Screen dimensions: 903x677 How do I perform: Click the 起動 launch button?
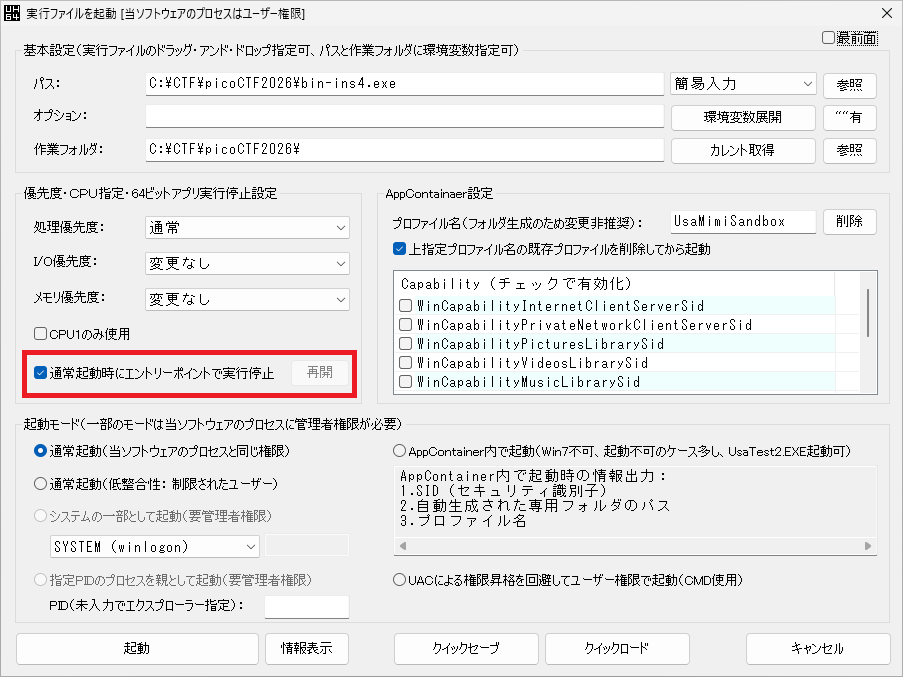[x=137, y=648]
